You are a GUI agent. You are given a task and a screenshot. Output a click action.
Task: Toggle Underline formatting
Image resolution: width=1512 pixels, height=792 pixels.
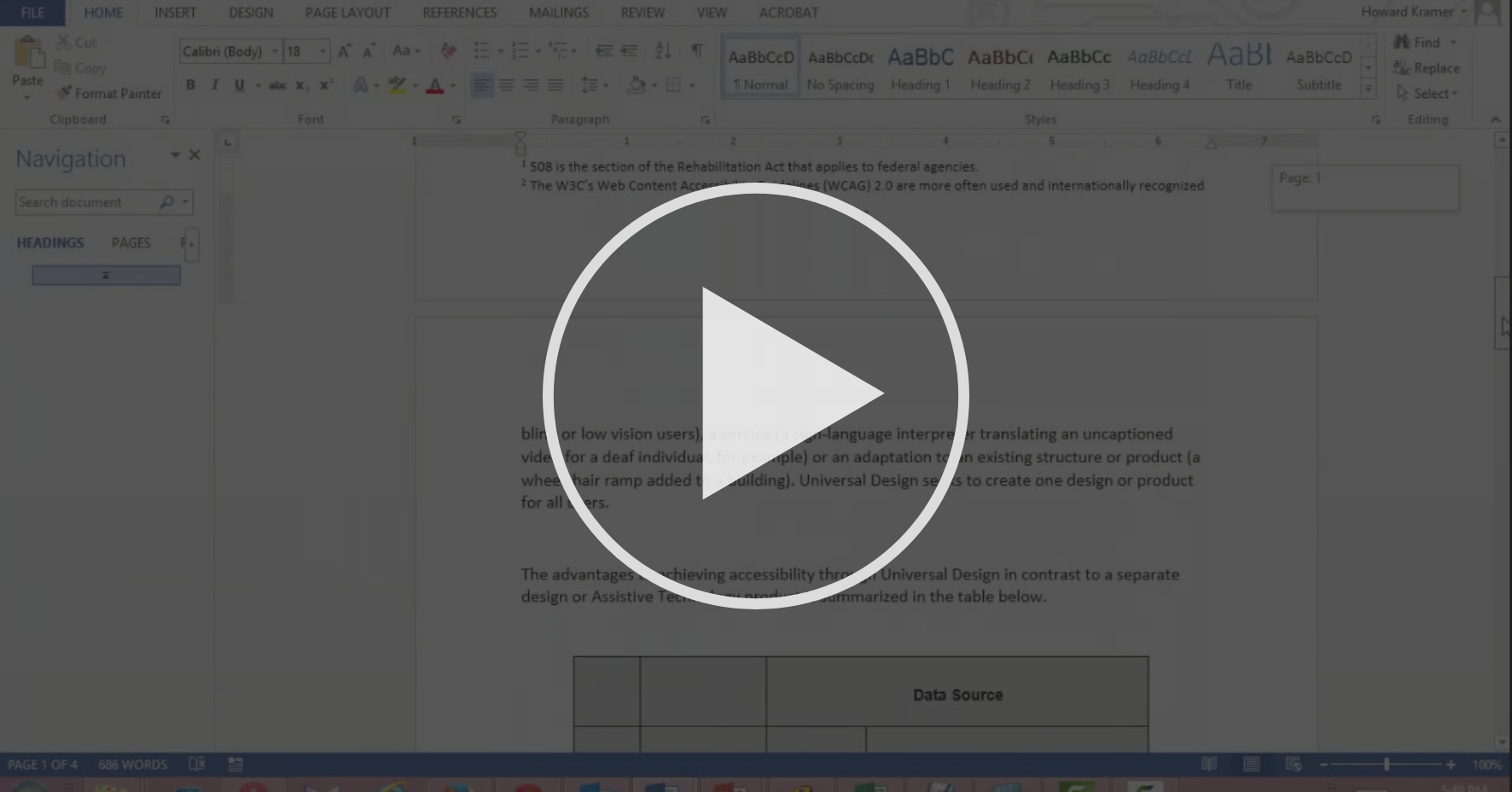[239, 84]
